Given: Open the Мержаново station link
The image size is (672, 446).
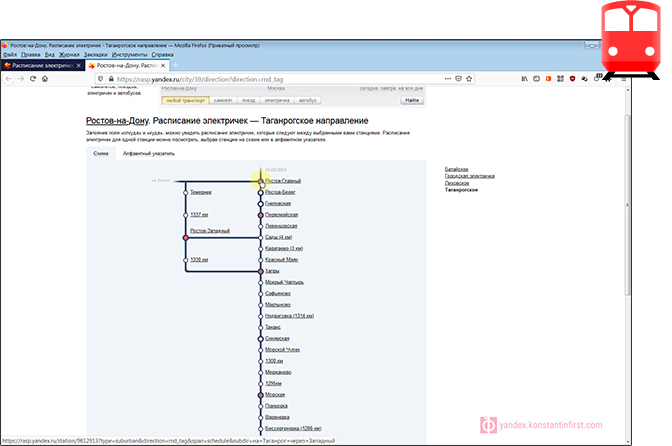Looking at the screenshot, I should click(278, 372).
